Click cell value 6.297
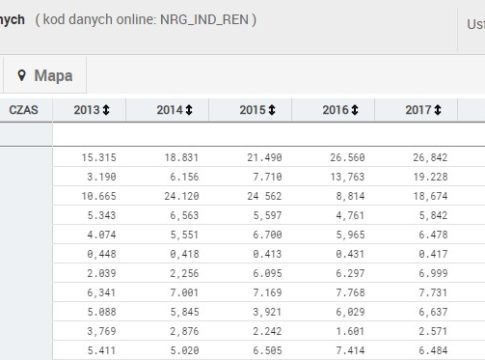 point(350,273)
